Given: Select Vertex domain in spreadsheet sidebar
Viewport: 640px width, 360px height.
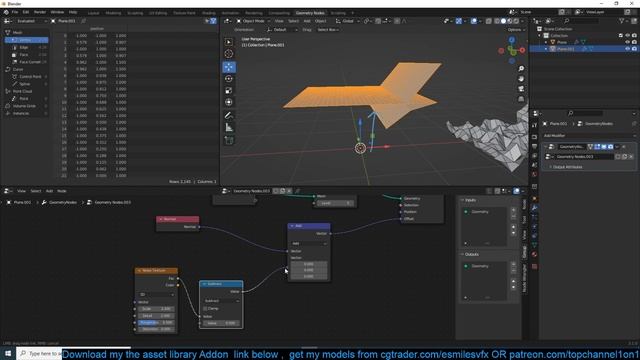Looking at the screenshot, I should click(27, 40).
